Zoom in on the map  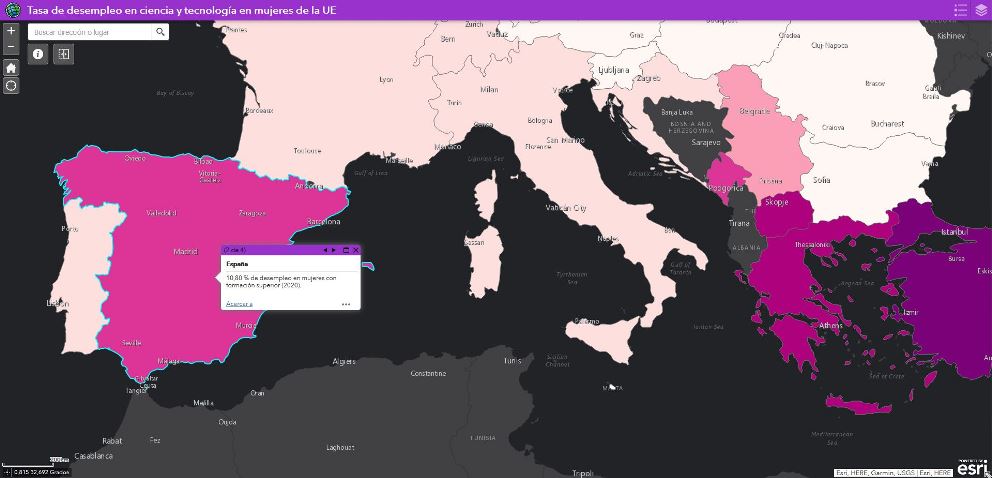pyautogui.click(x=11, y=32)
